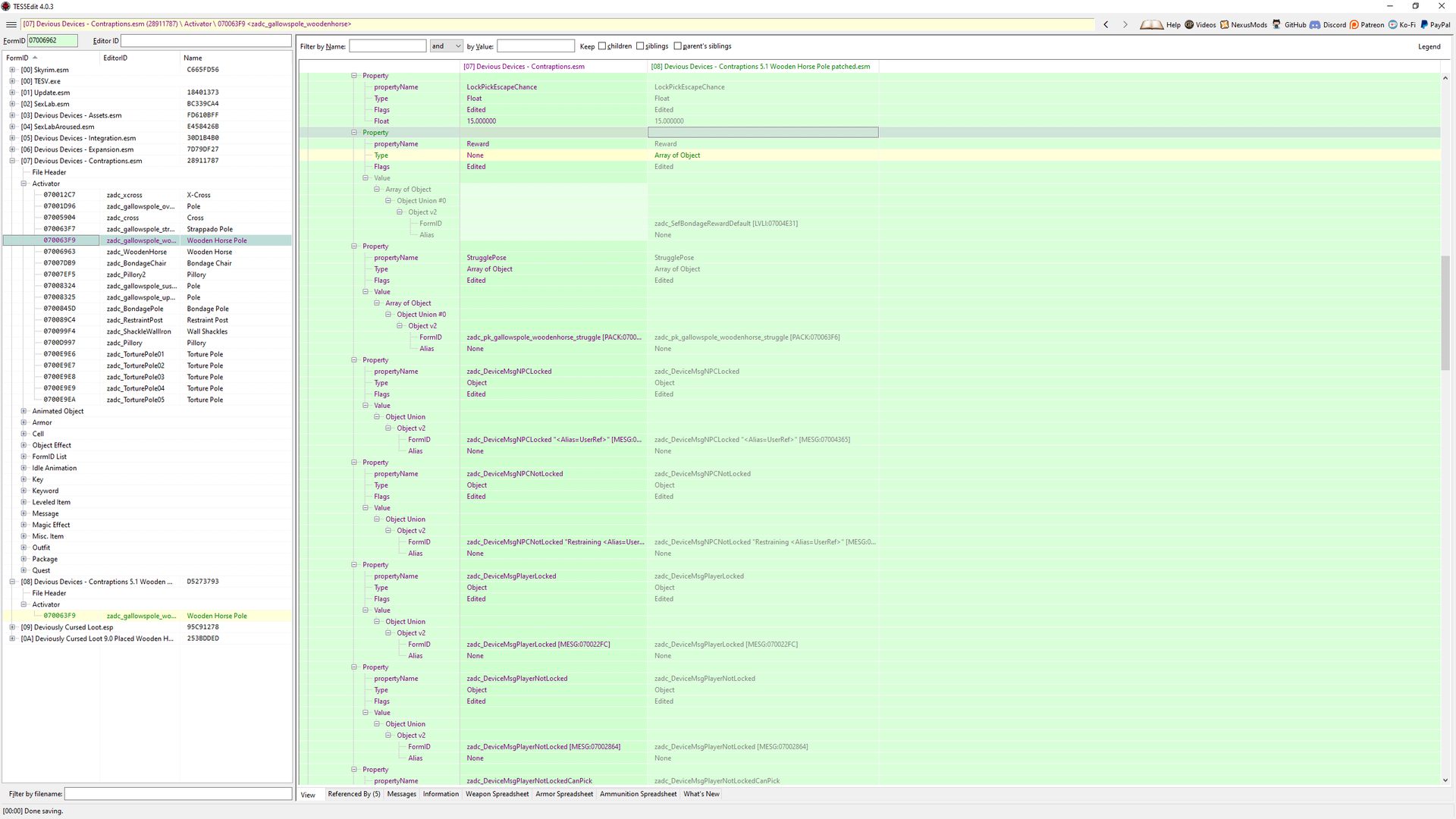Open the Help book icon
Image resolution: width=1456 pixels, height=819 pixels.
(1151, 24)
